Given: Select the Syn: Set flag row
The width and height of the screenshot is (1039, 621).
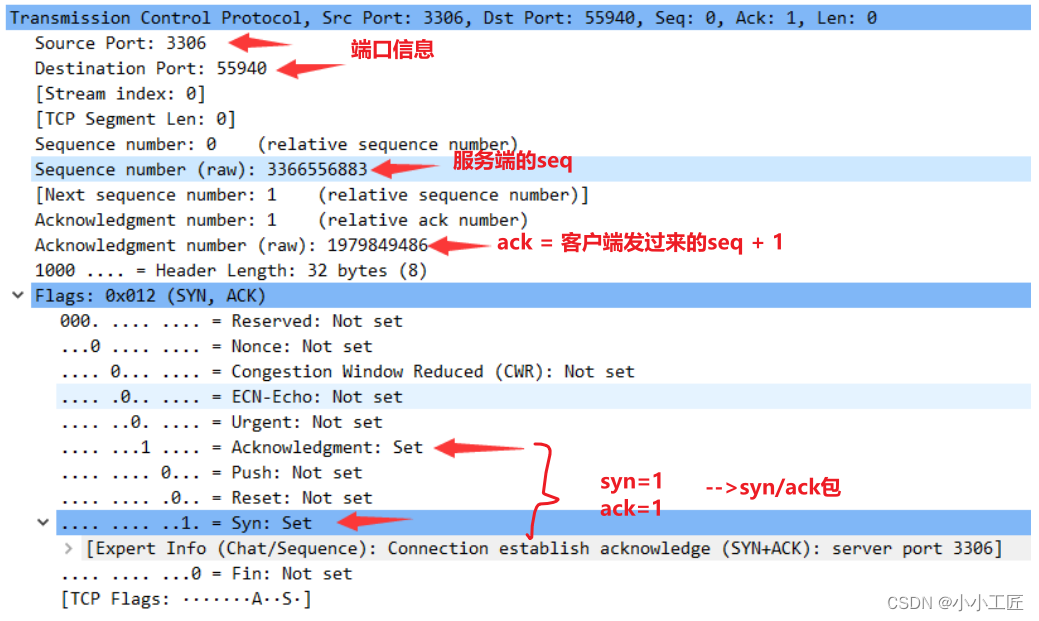Looking at the screenshot, I should pos(543,523).
